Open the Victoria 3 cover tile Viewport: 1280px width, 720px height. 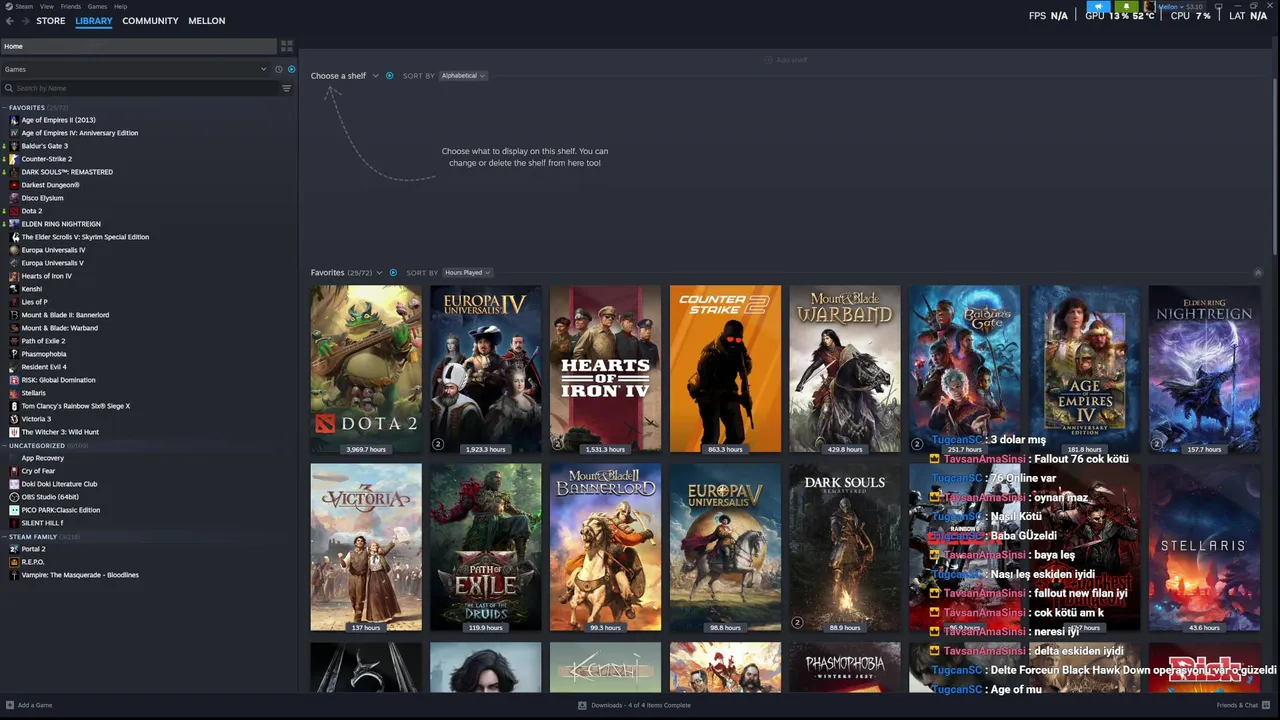point(366,547)
